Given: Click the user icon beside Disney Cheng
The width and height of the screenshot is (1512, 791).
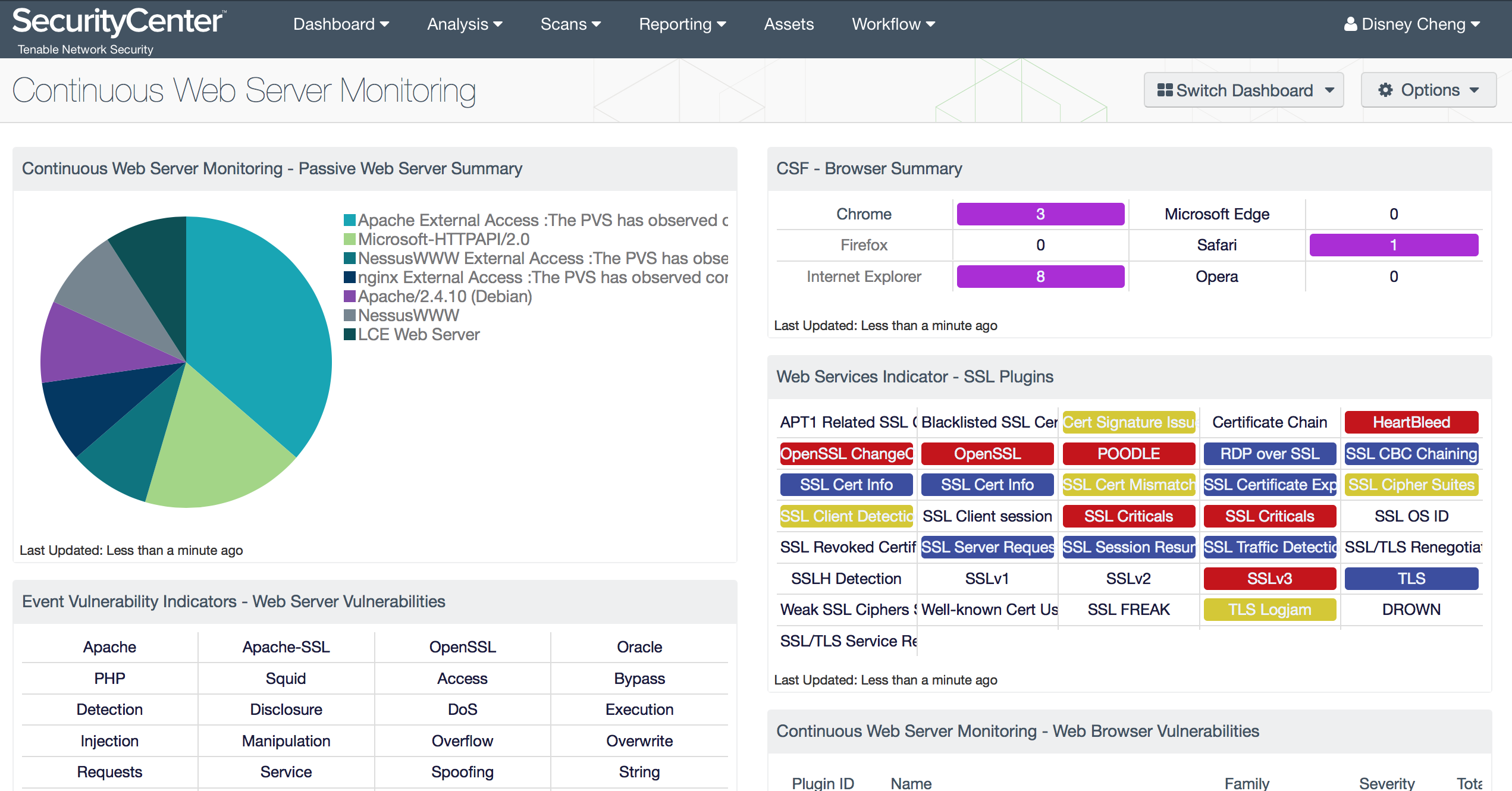Looking at the screenshot, I should click(1351, 24).
